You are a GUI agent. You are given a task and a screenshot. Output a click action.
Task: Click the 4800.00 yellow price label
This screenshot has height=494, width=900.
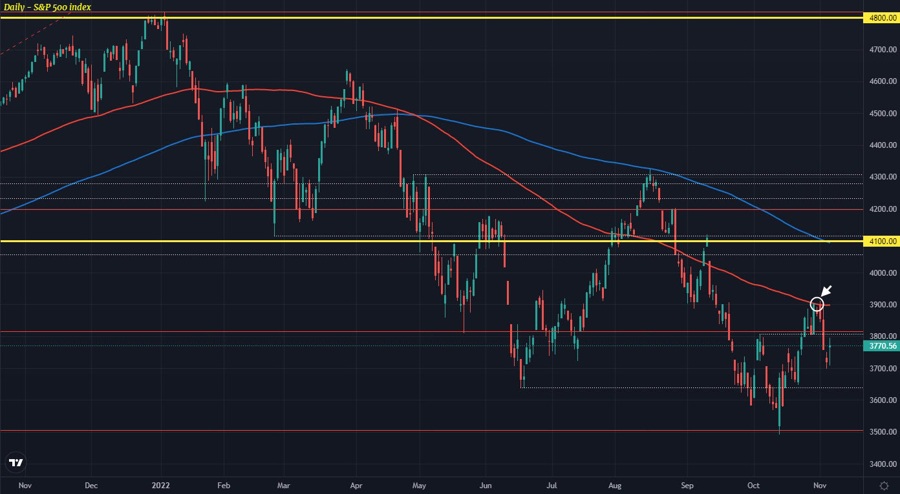pos(882,18)
